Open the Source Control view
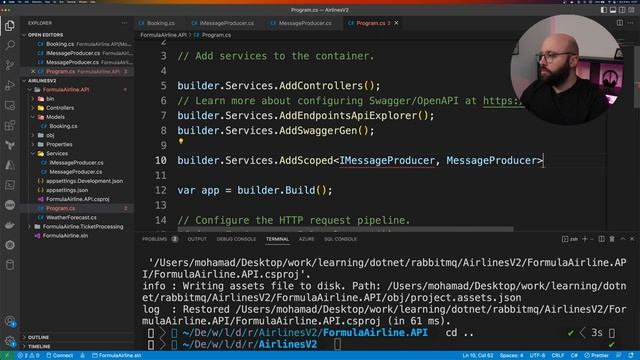 click(x=10, y=65)
